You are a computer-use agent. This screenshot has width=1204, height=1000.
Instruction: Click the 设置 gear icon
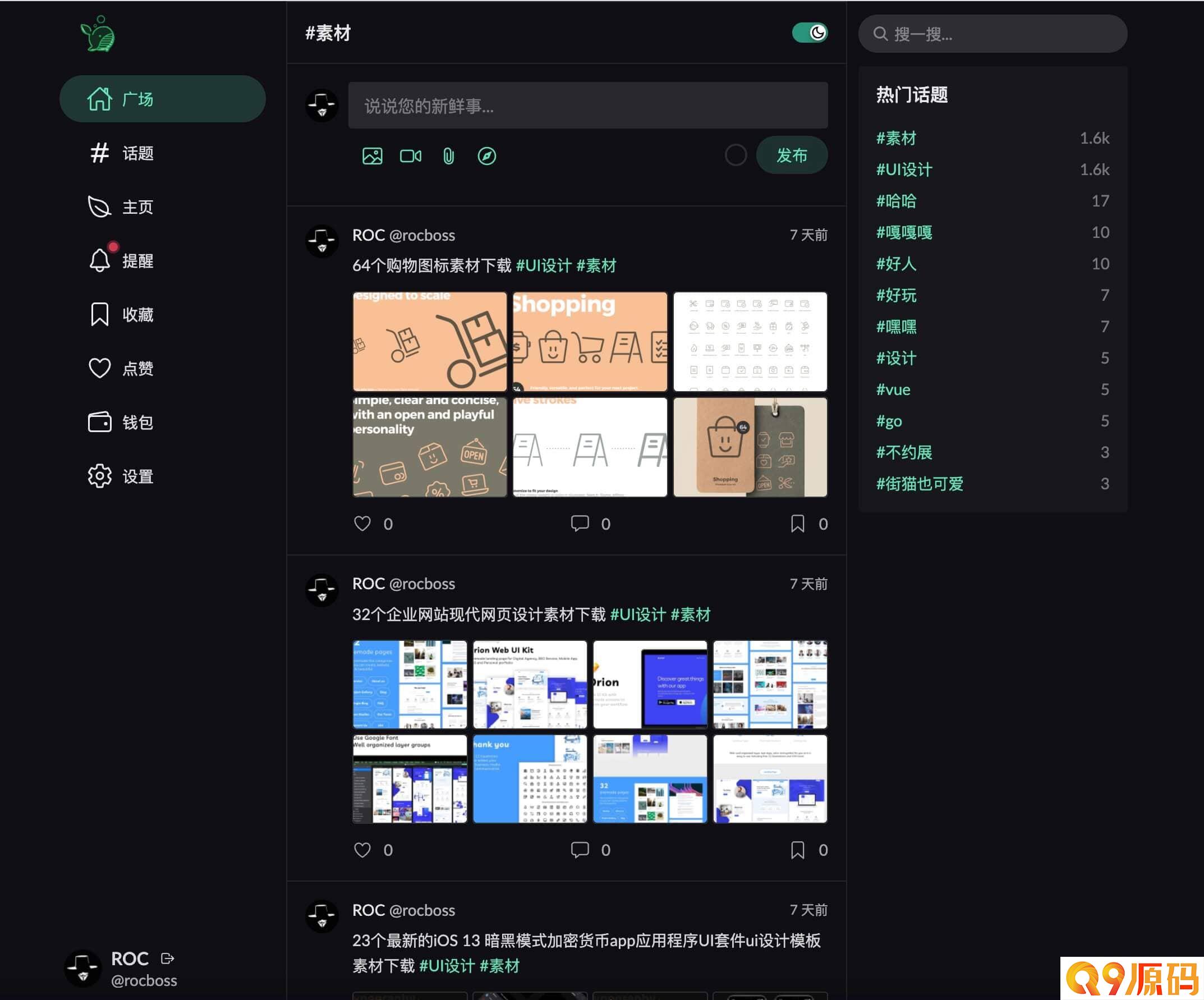coord(99,476)
